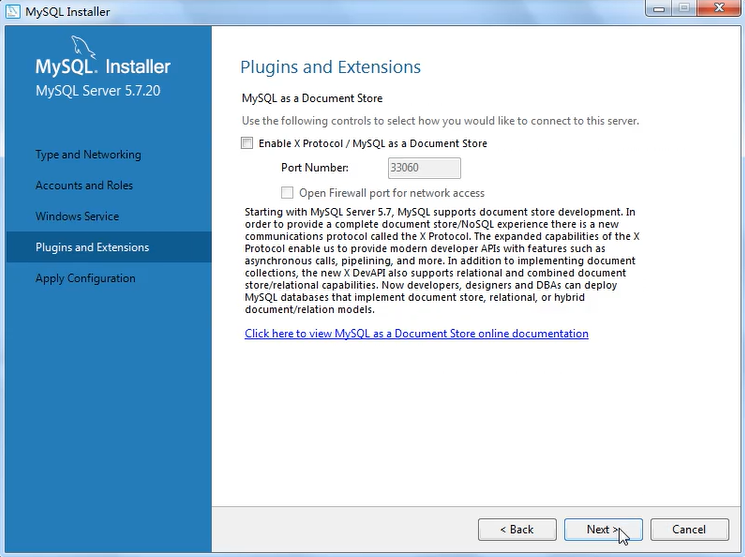The height and width of the screenshot is (557, 745).
Task: Enable X Protocol / Document Store checkbox
Action: point(247,143)
